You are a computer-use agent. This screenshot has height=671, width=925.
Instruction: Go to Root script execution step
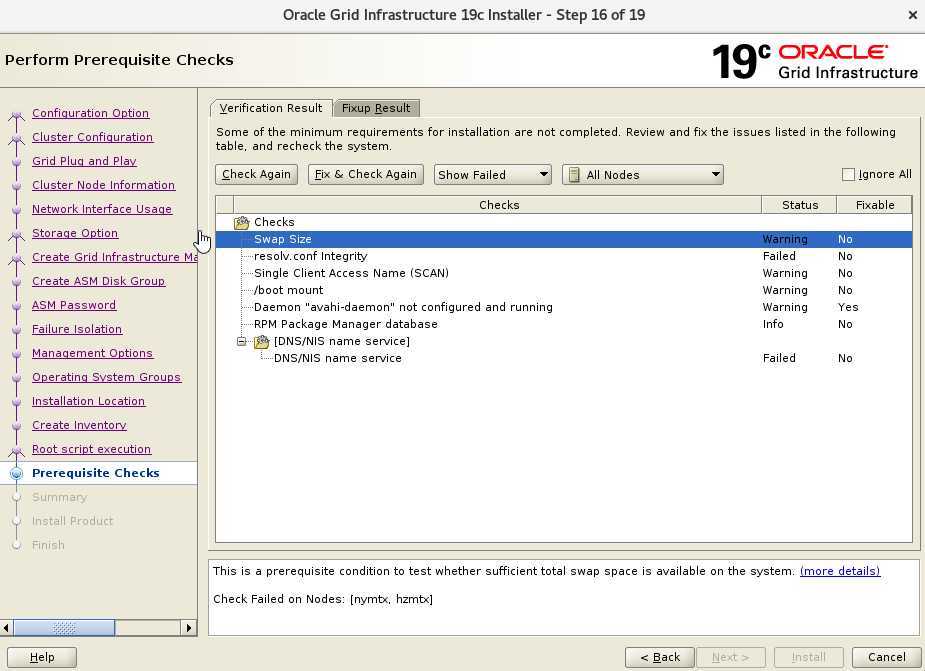pos(91,449)
